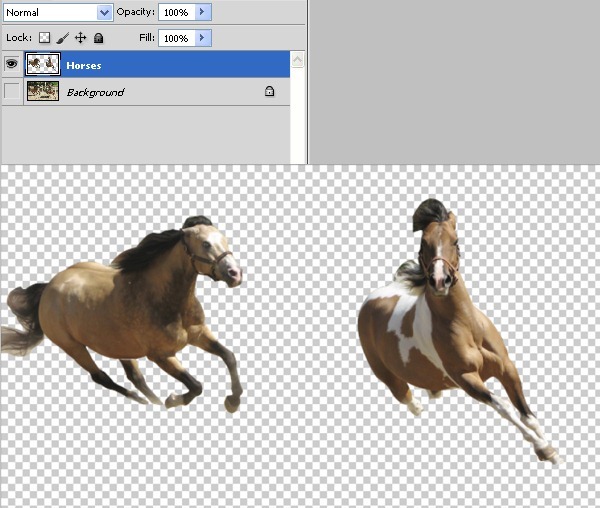Click the layers panel scroll up arrow
This screenshot has height=508, width=600.
click(x=298, y=60)
